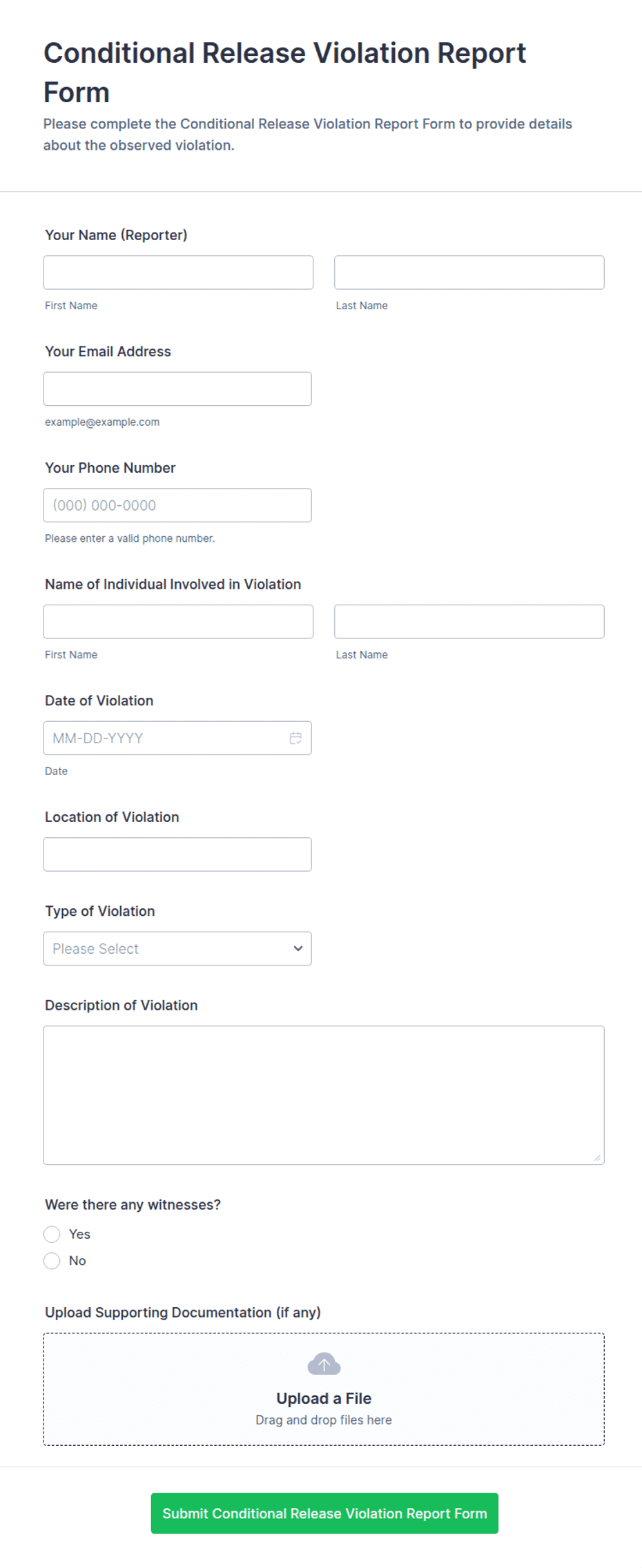This screenshot has height=1568, width=642.
Task: Submit Conditional Release Violation Report Form
Action: click(324, 1513)
